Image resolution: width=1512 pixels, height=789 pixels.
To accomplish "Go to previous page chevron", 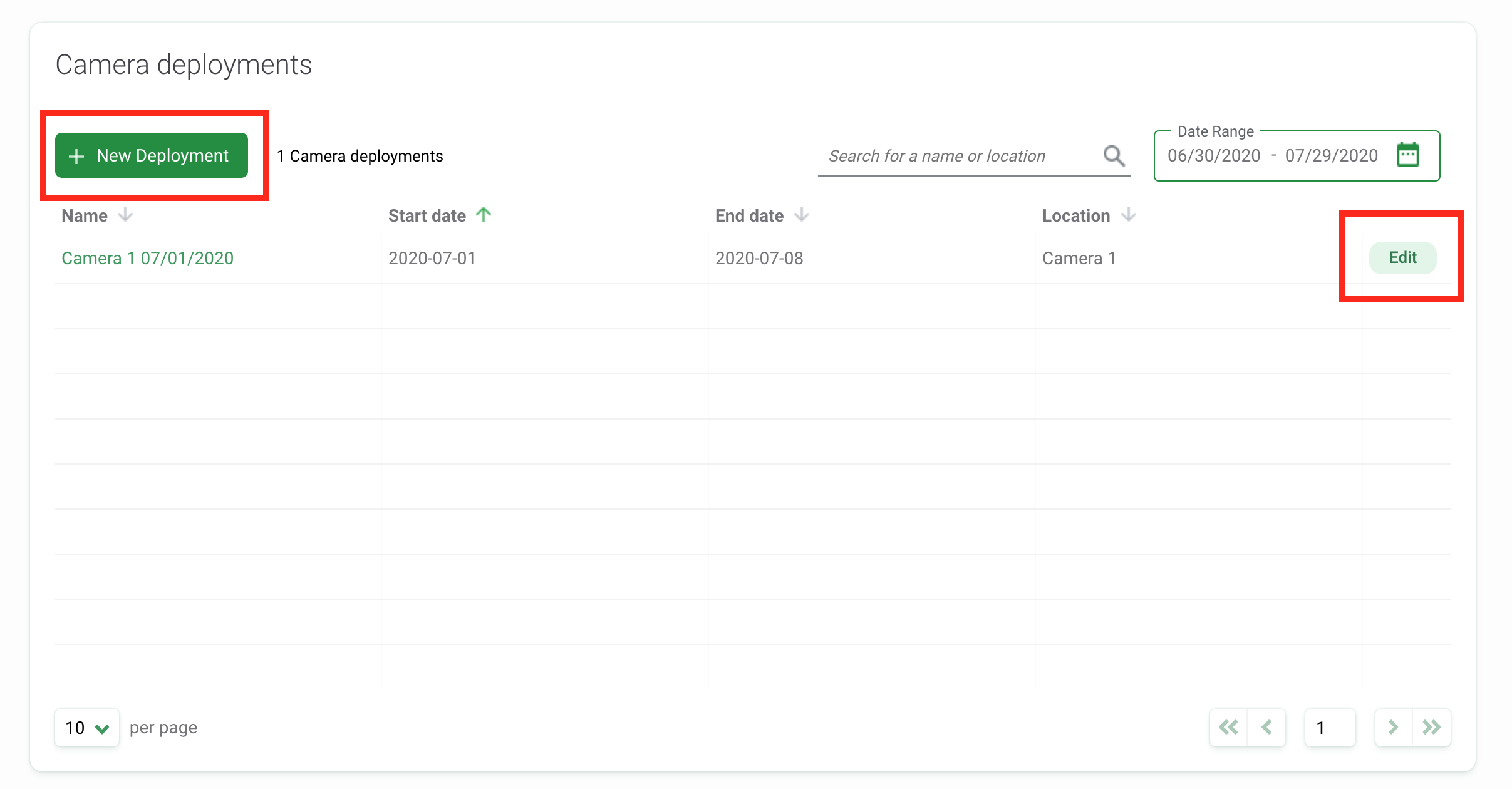I will point(1266,727).
